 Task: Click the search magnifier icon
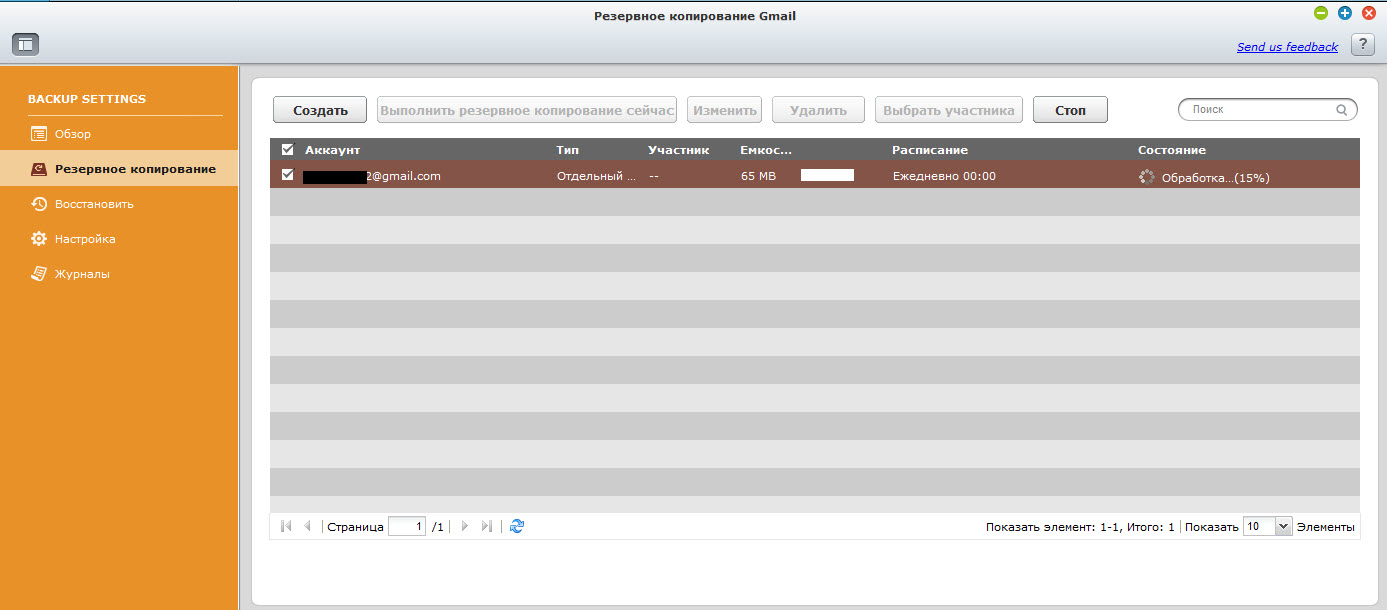click(x=1342, y=110)
